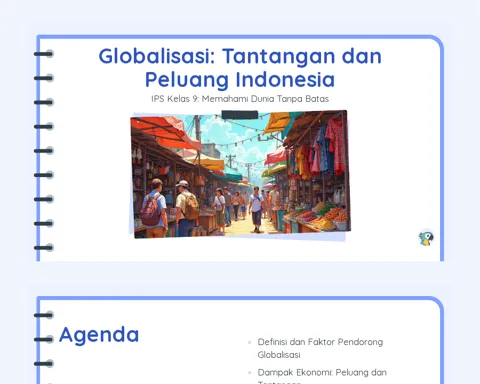This screenshot has height=384, width=480.
Task: Select subtitle "IPS Kelas 9: Memahami Dunia Tanpa Batas"
Action: 240,99
